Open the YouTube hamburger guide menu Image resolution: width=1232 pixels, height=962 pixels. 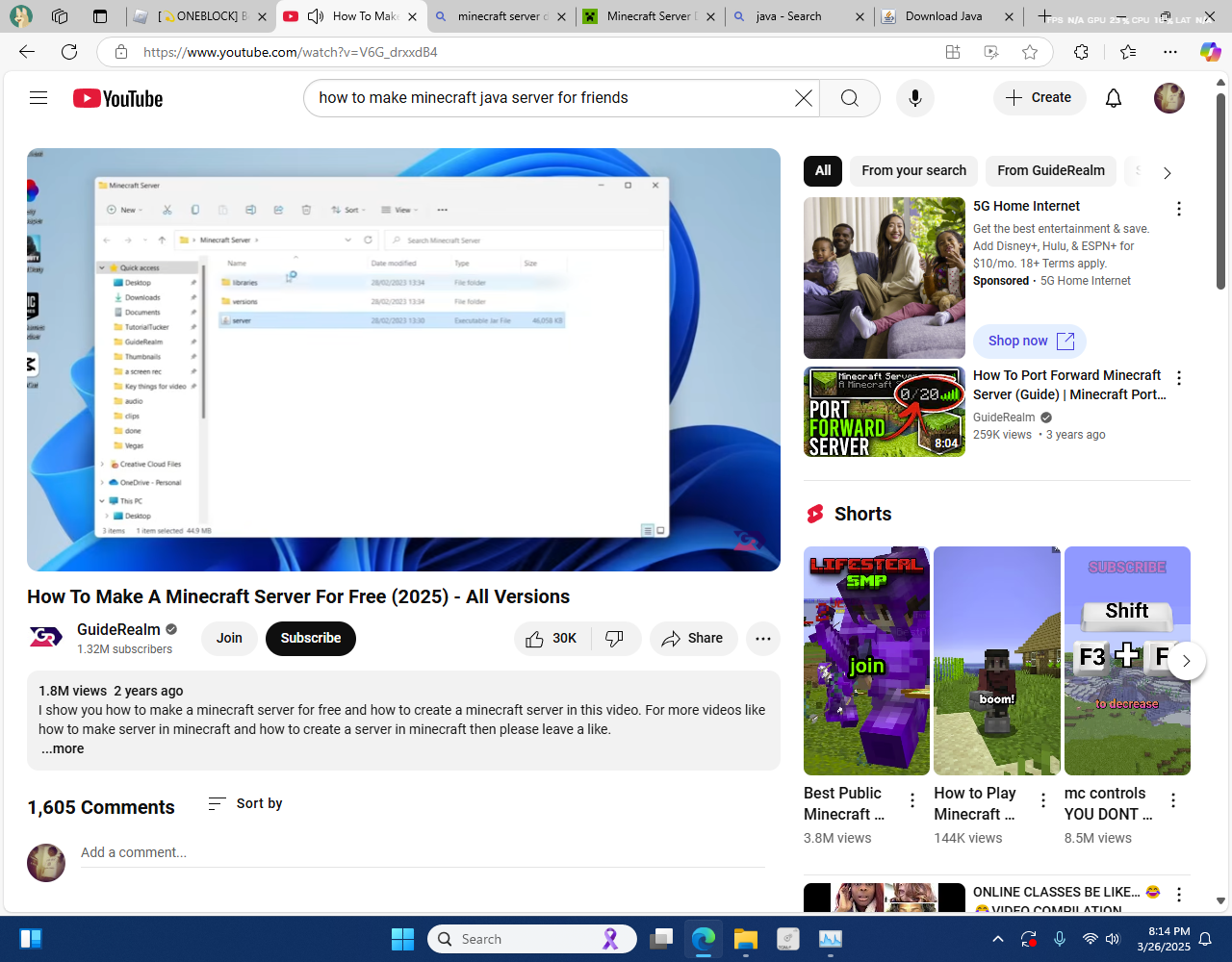38,98
